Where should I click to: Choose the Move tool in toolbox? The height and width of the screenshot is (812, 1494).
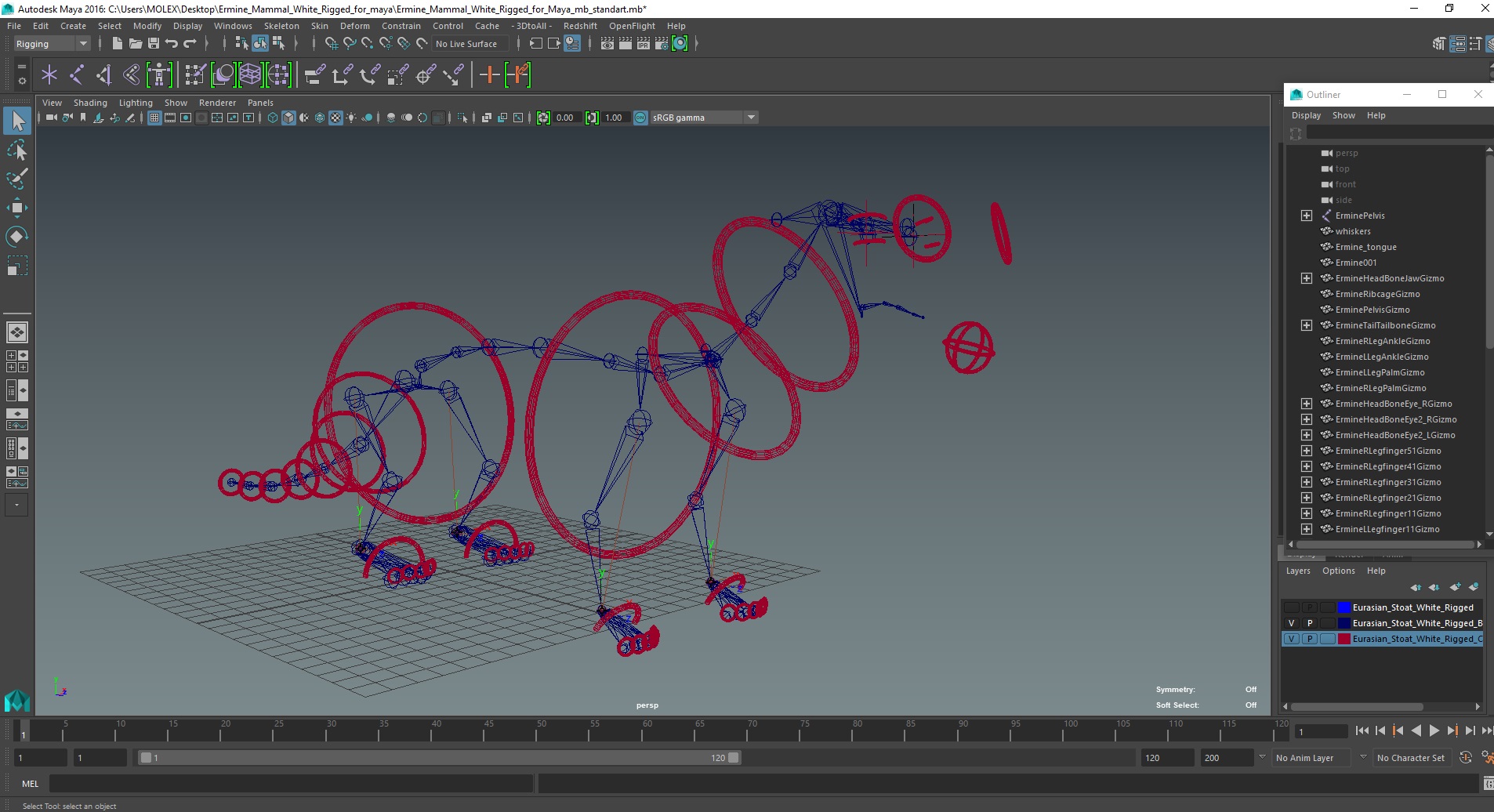(17, 208)
